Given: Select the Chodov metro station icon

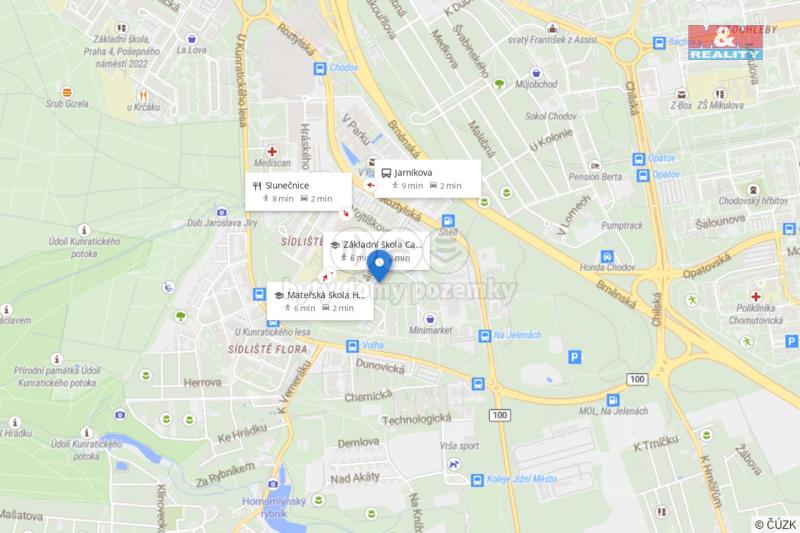Looking at the screenshot, I should [x=320, y=68].
